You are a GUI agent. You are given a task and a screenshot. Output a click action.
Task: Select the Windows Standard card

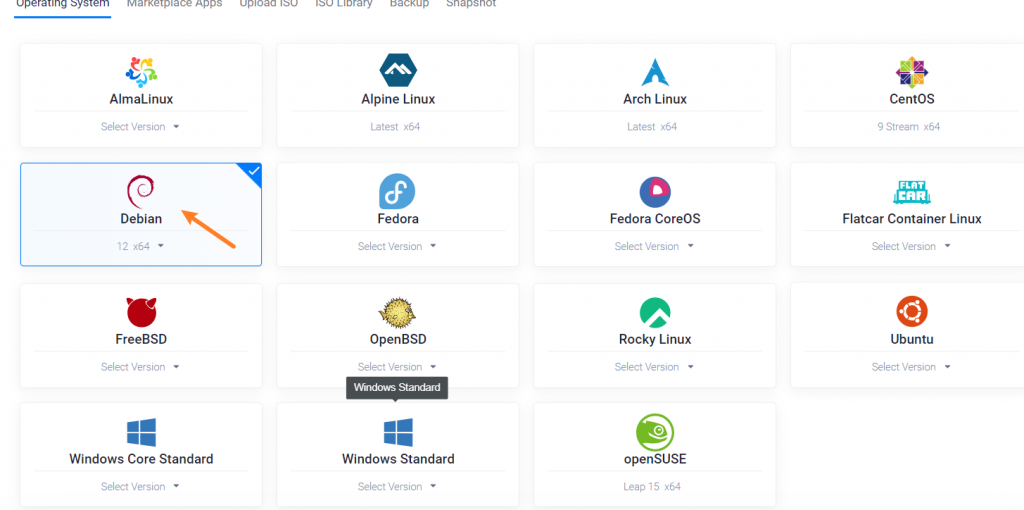(398, 445)
